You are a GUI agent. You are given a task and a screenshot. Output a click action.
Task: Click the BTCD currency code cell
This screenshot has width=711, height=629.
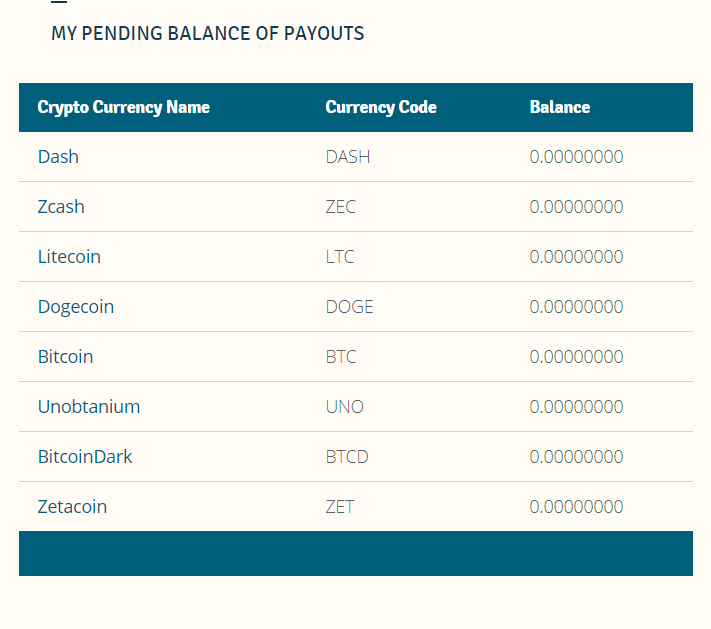[347, 457]
